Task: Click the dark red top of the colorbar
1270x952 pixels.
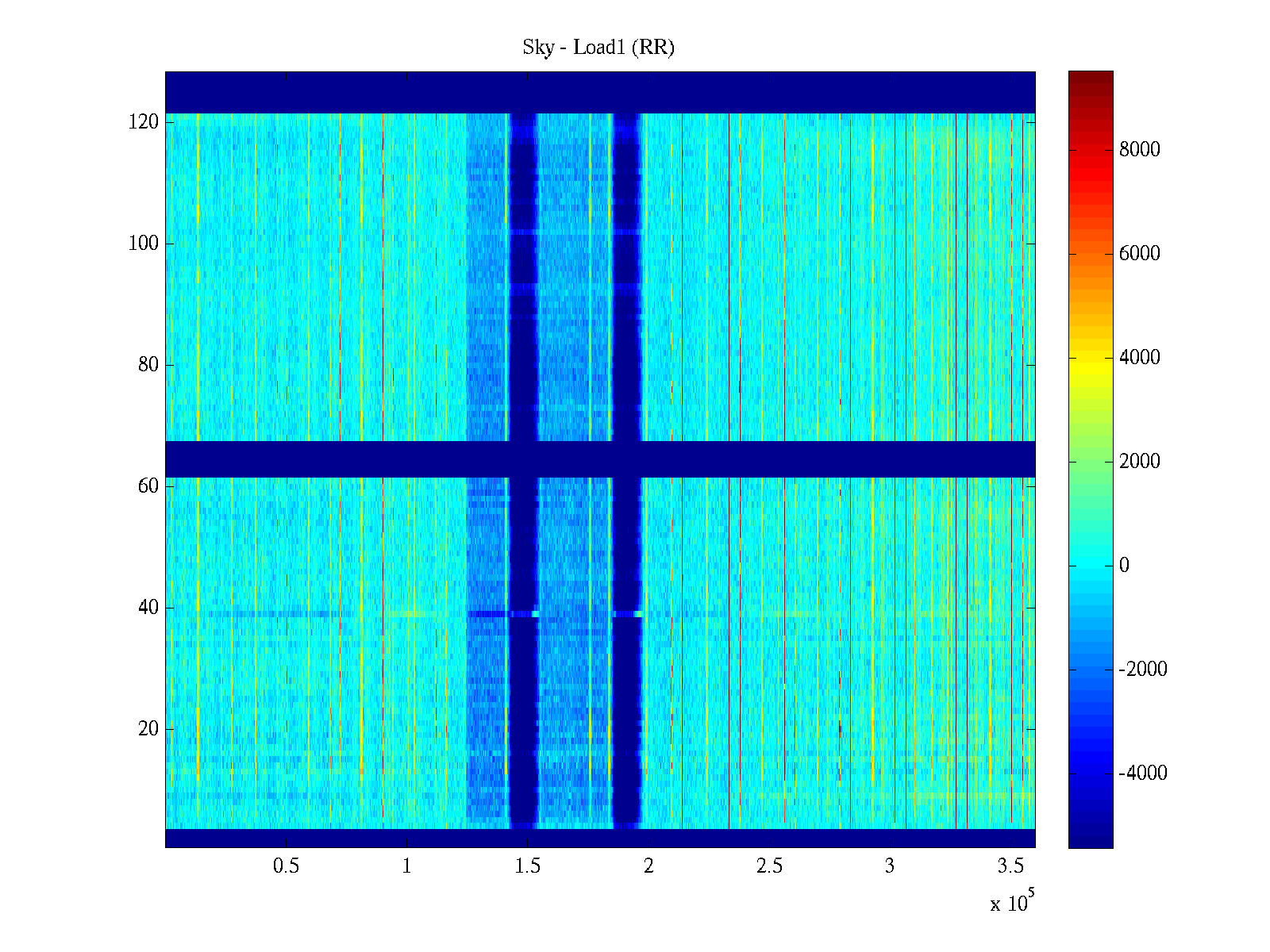Action: tap(1091, 79)
